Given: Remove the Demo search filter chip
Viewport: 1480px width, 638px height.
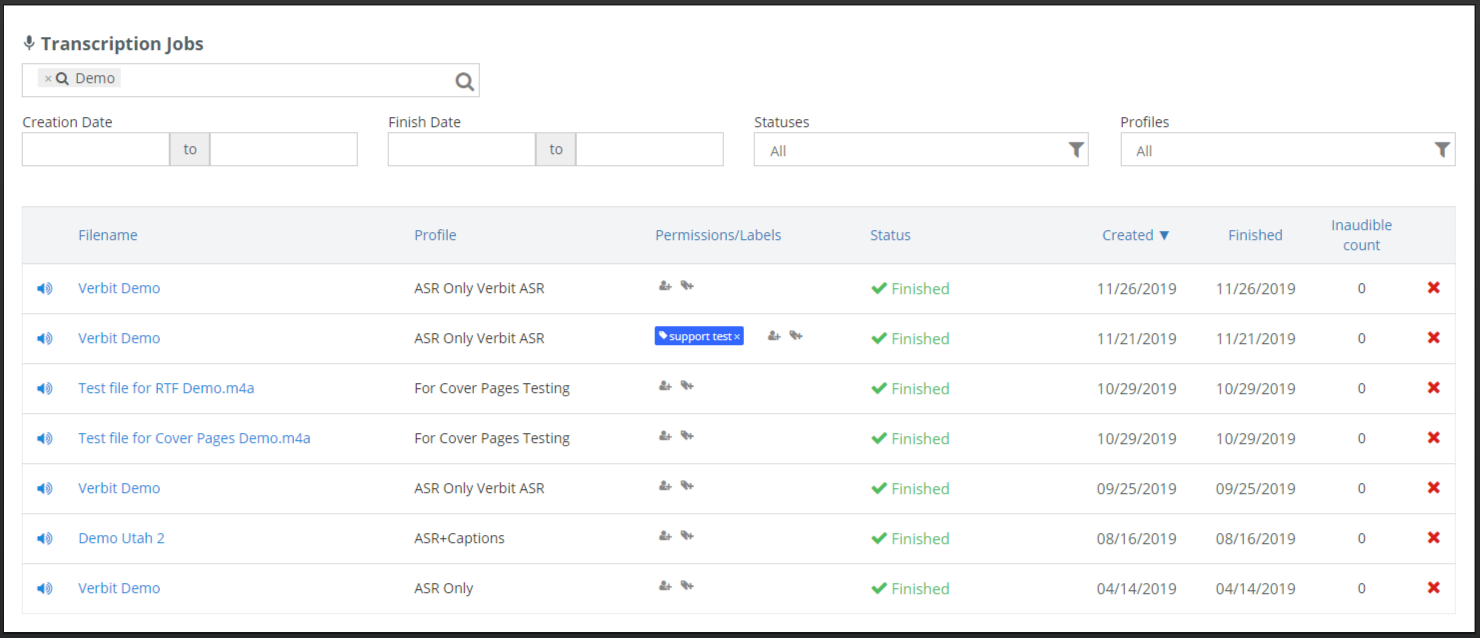Looking at the screenshot, I should tap(48, 79).
